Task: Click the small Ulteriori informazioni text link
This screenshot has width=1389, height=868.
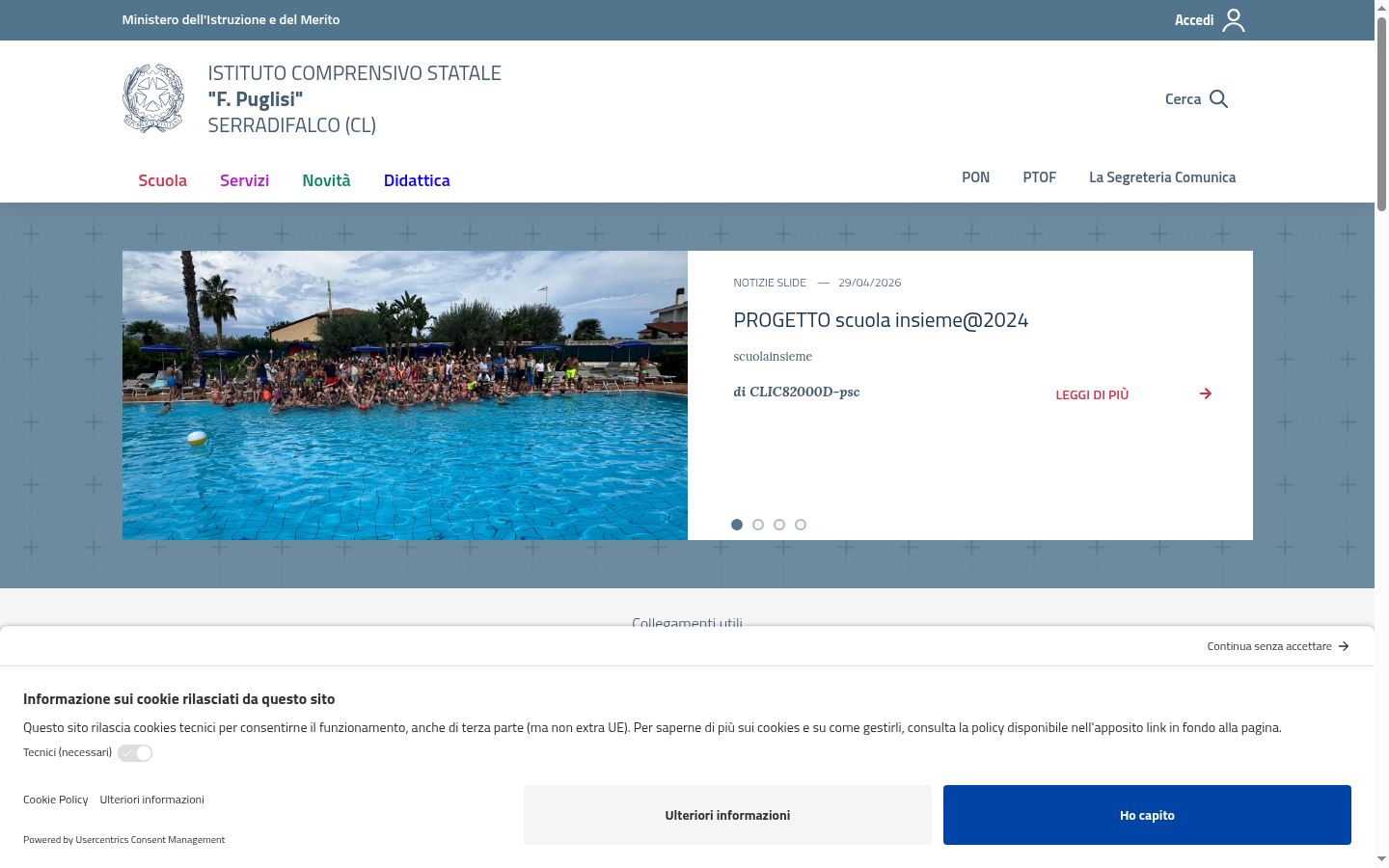Action: point(151,800)
